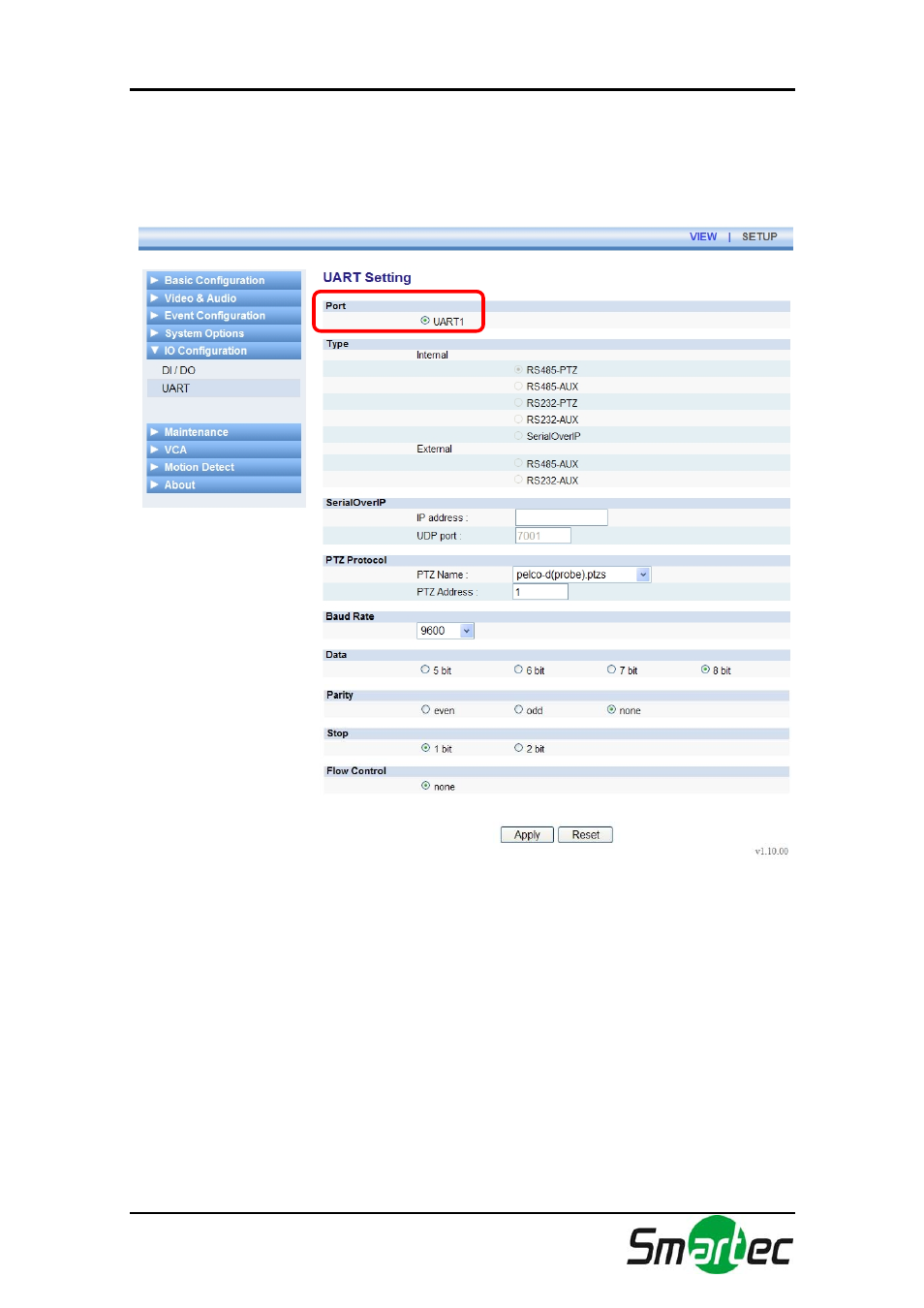
Task: Click the Apply button
Action: tap(527, 835)
